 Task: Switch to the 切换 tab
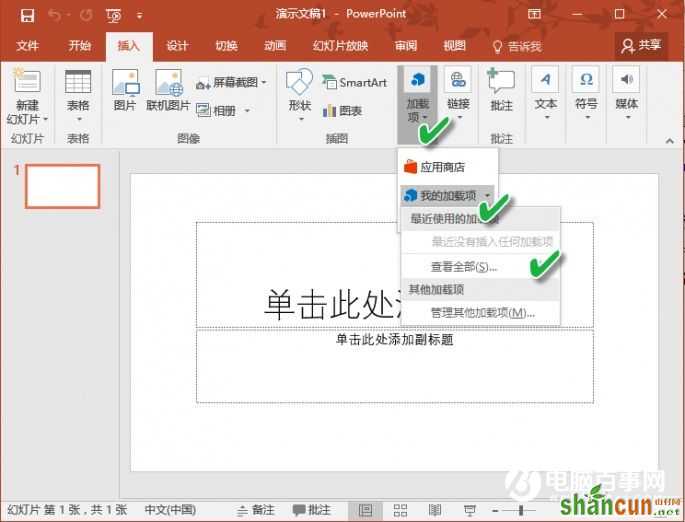pos(226,46)
